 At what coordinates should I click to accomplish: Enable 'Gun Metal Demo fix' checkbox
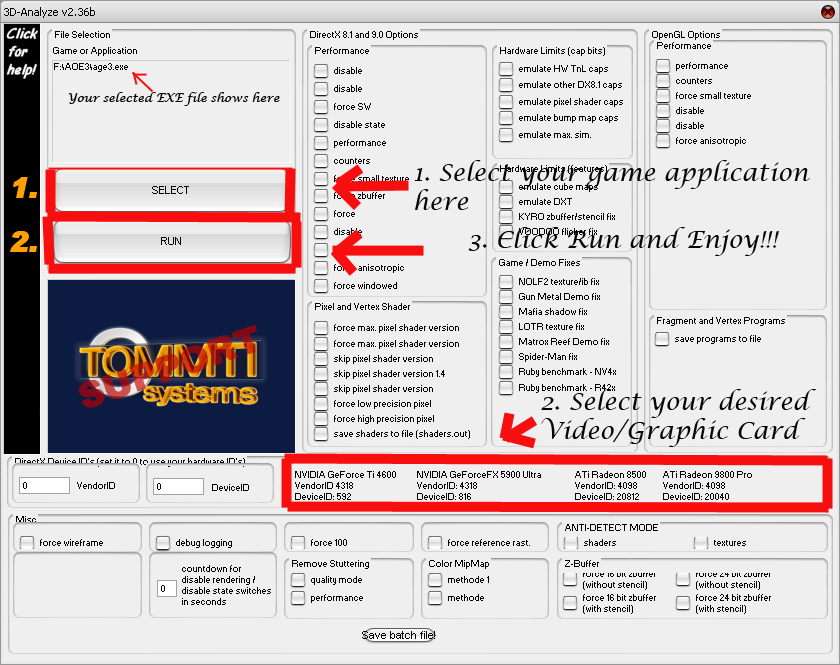click(x=506, y=296)
